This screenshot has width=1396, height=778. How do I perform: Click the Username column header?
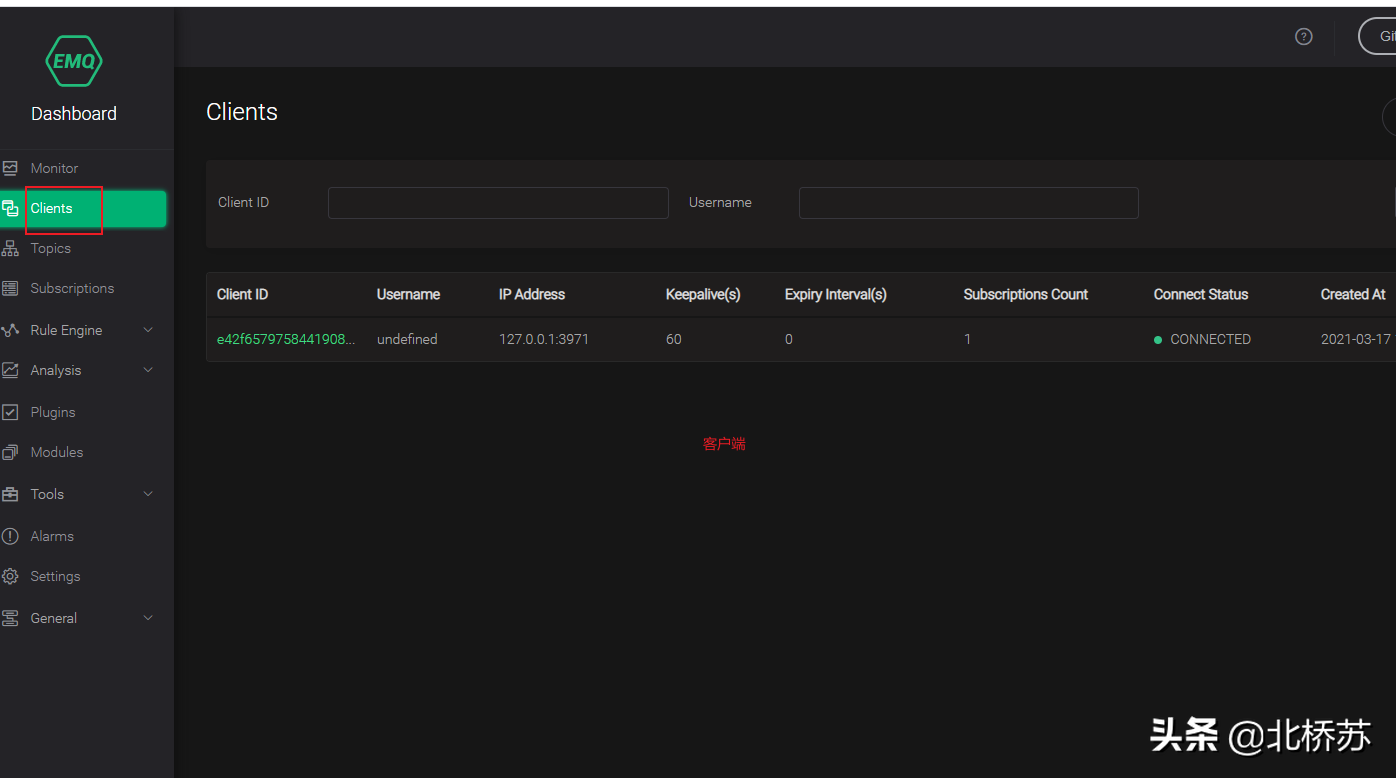[408, 294]
